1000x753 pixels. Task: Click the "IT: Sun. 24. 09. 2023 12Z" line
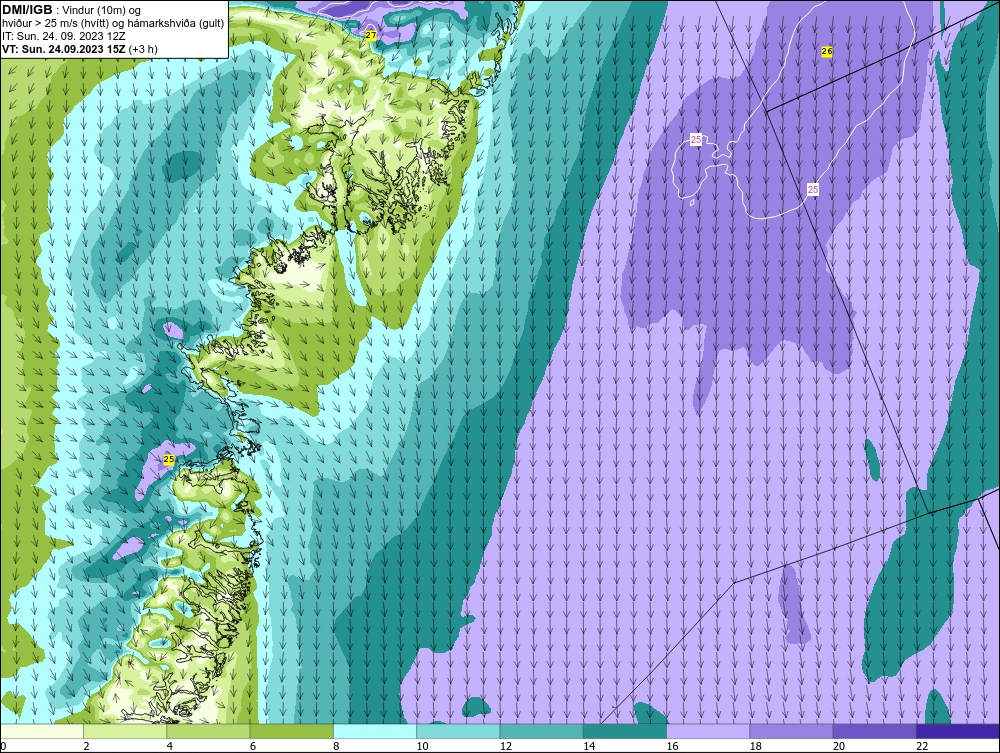[63, 36]
